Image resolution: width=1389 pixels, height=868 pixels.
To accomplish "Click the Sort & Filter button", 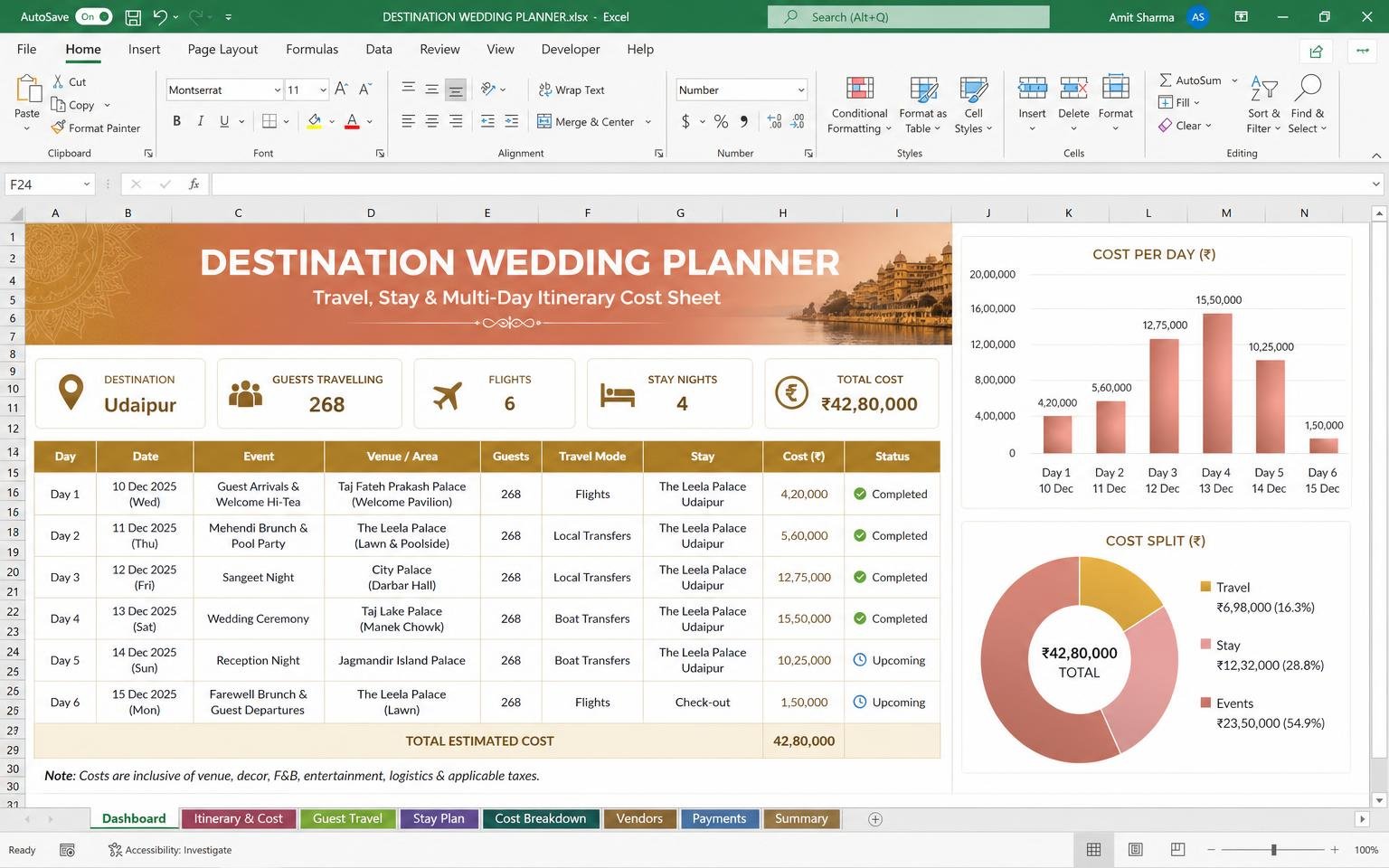I will pos(1263,104).
